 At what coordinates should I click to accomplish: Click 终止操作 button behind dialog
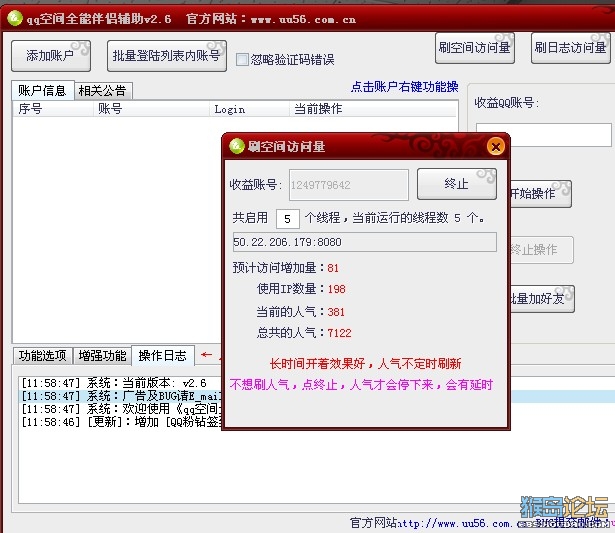coord(542,249)
